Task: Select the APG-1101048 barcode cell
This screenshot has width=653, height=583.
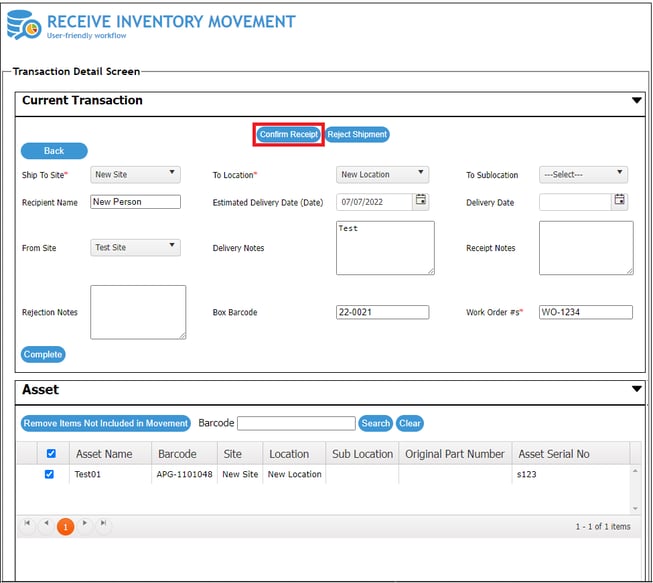Action: (x=184, y=474)
